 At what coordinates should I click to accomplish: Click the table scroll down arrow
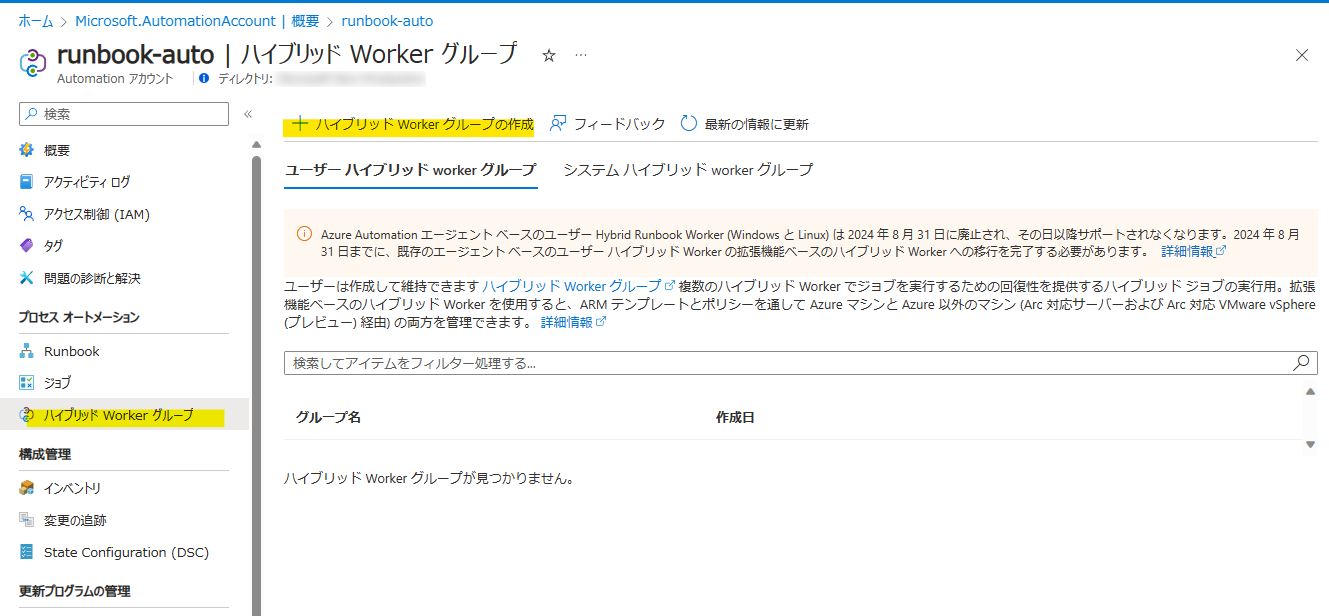(x=1311, y=444)
